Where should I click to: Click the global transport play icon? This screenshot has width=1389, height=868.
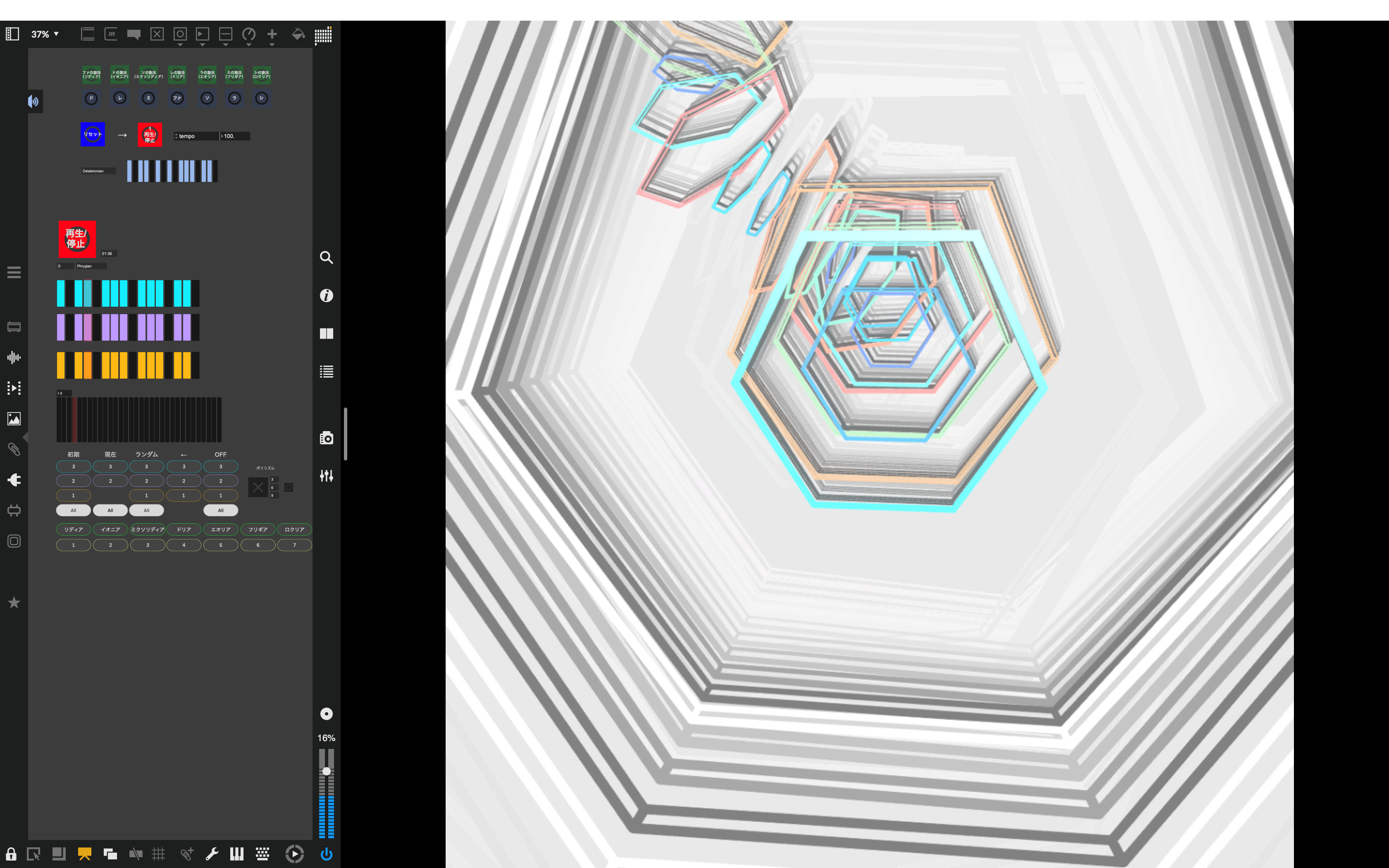coord(294,854)
